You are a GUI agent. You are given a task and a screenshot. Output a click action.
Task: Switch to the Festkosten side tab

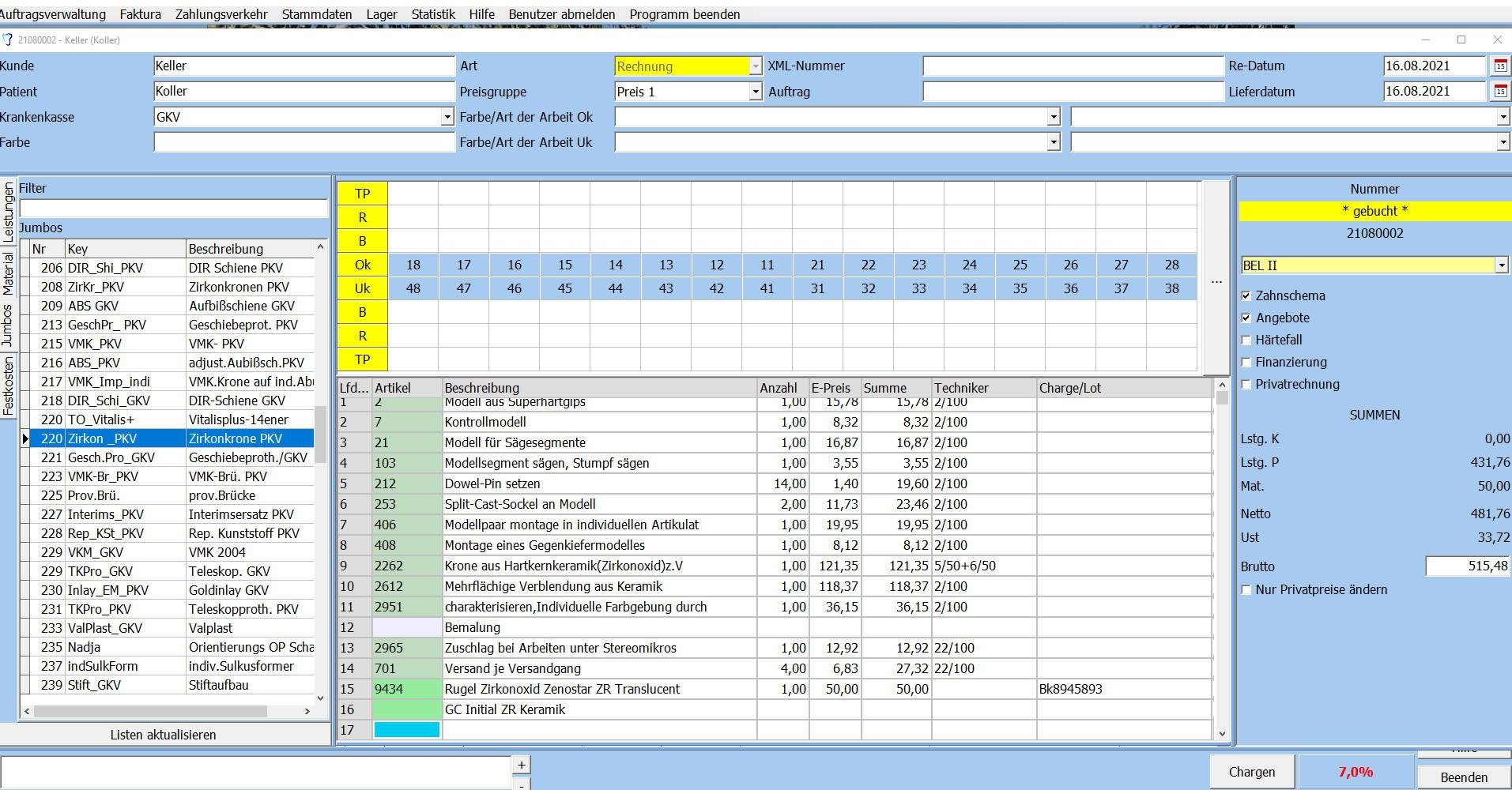click(8, 386)
